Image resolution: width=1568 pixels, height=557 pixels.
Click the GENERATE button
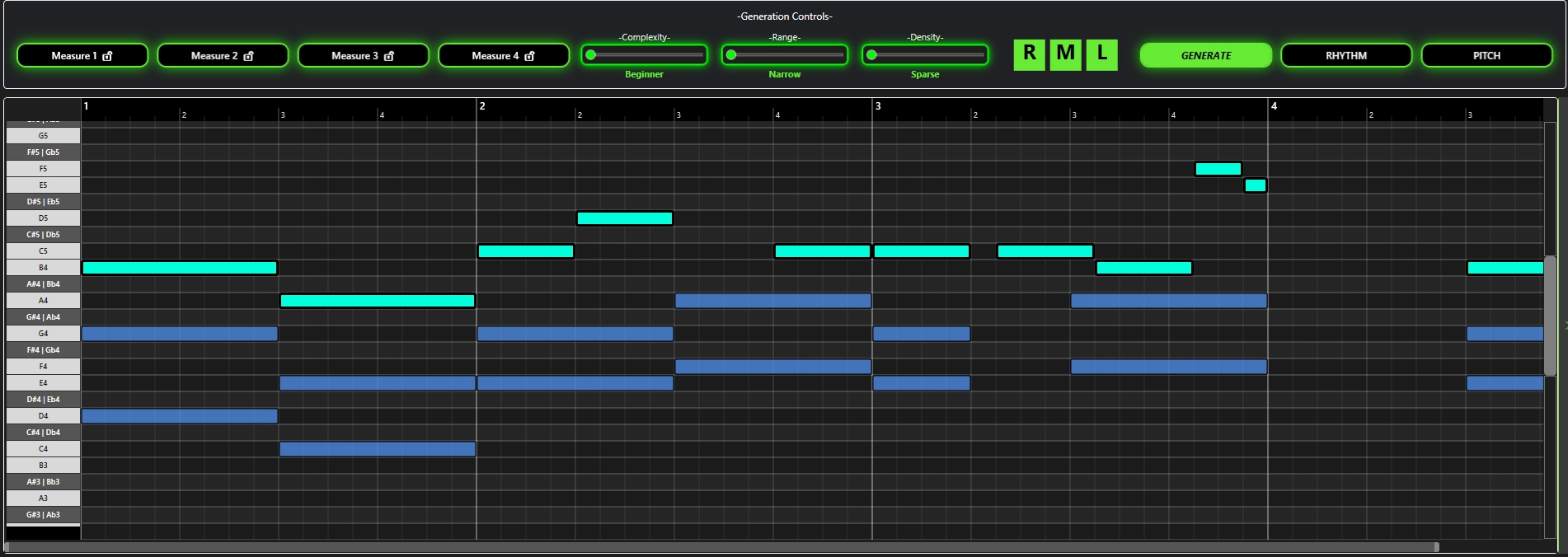pyautogui.click(x=1205, y=55)
